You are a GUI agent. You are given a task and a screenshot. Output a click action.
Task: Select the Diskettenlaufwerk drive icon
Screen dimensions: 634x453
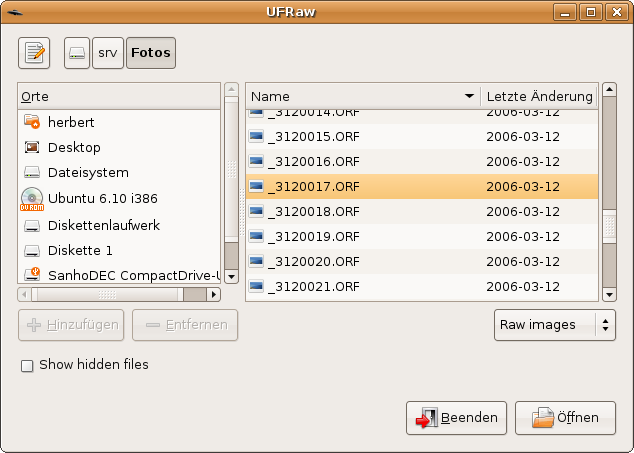32,225
